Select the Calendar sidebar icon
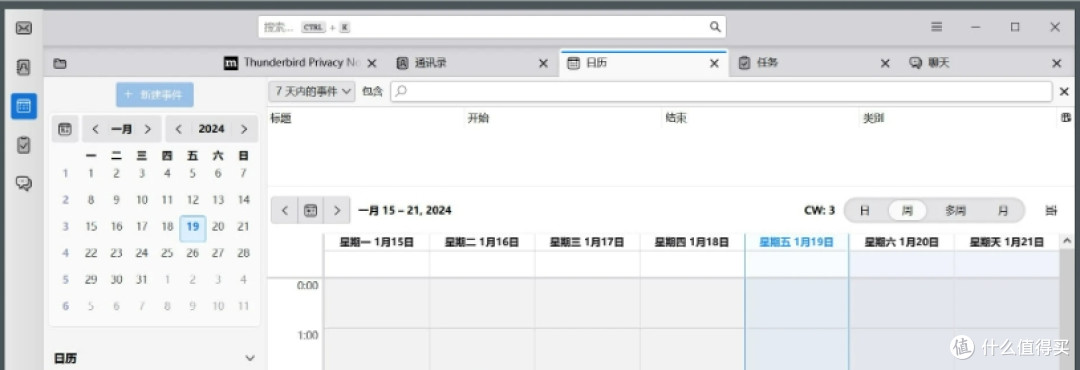Screen dimensions: 1080x370 [x=23, y=106]
